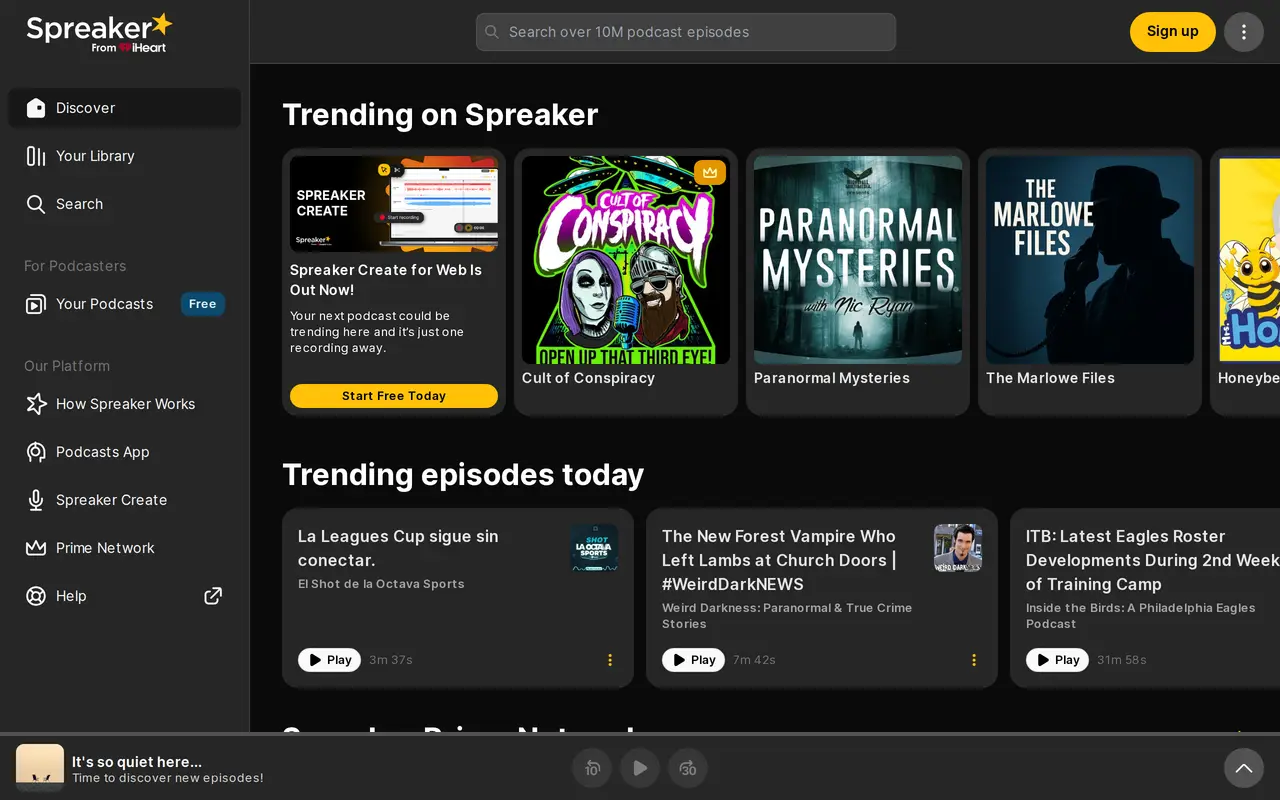This screenshot has width=1280, height=800.
Task: Open the Spreaker Create sidebar link
Action: [x=125, y=500]
